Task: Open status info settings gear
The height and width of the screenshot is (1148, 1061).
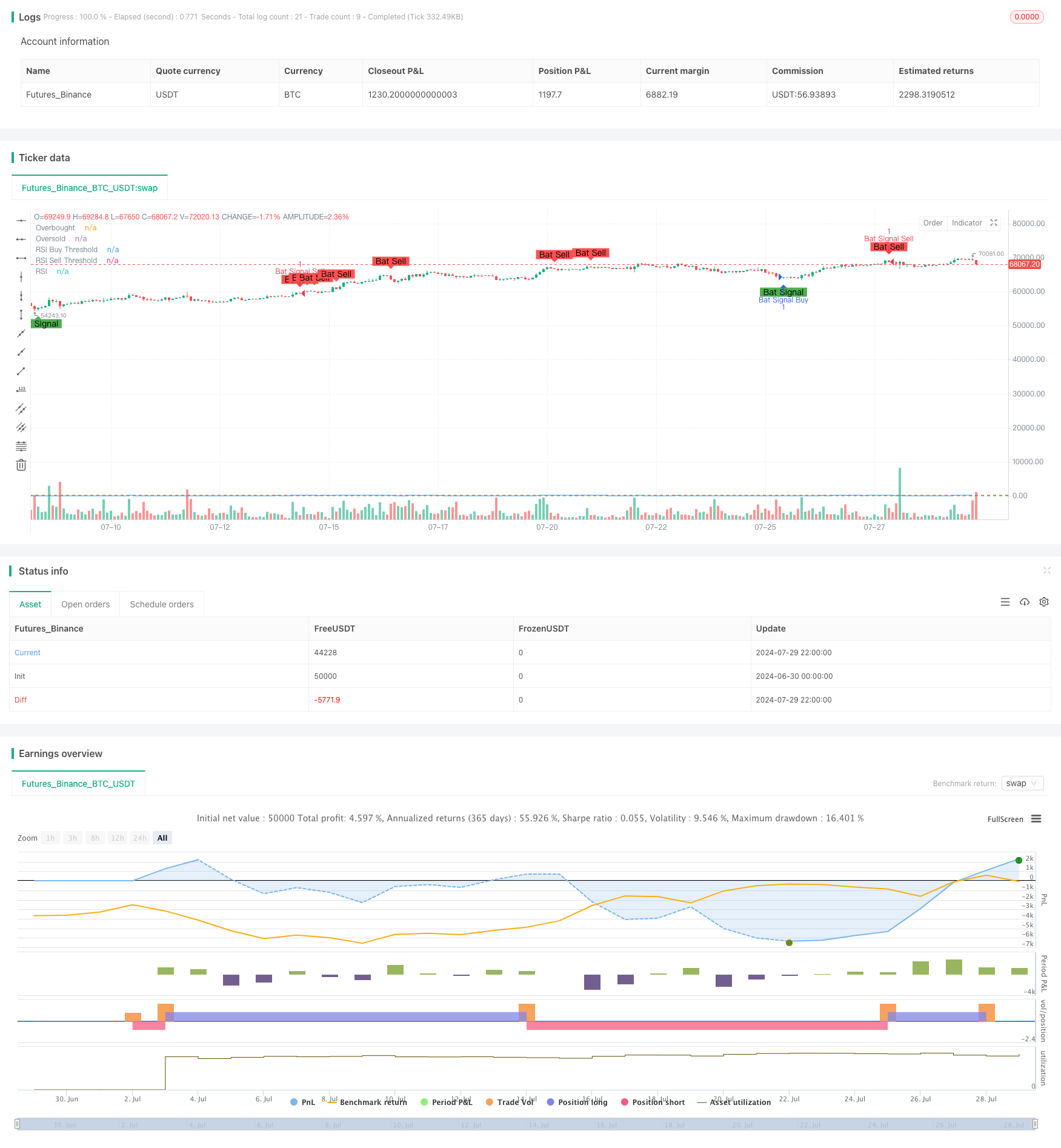Action: tap(1044, 602)
